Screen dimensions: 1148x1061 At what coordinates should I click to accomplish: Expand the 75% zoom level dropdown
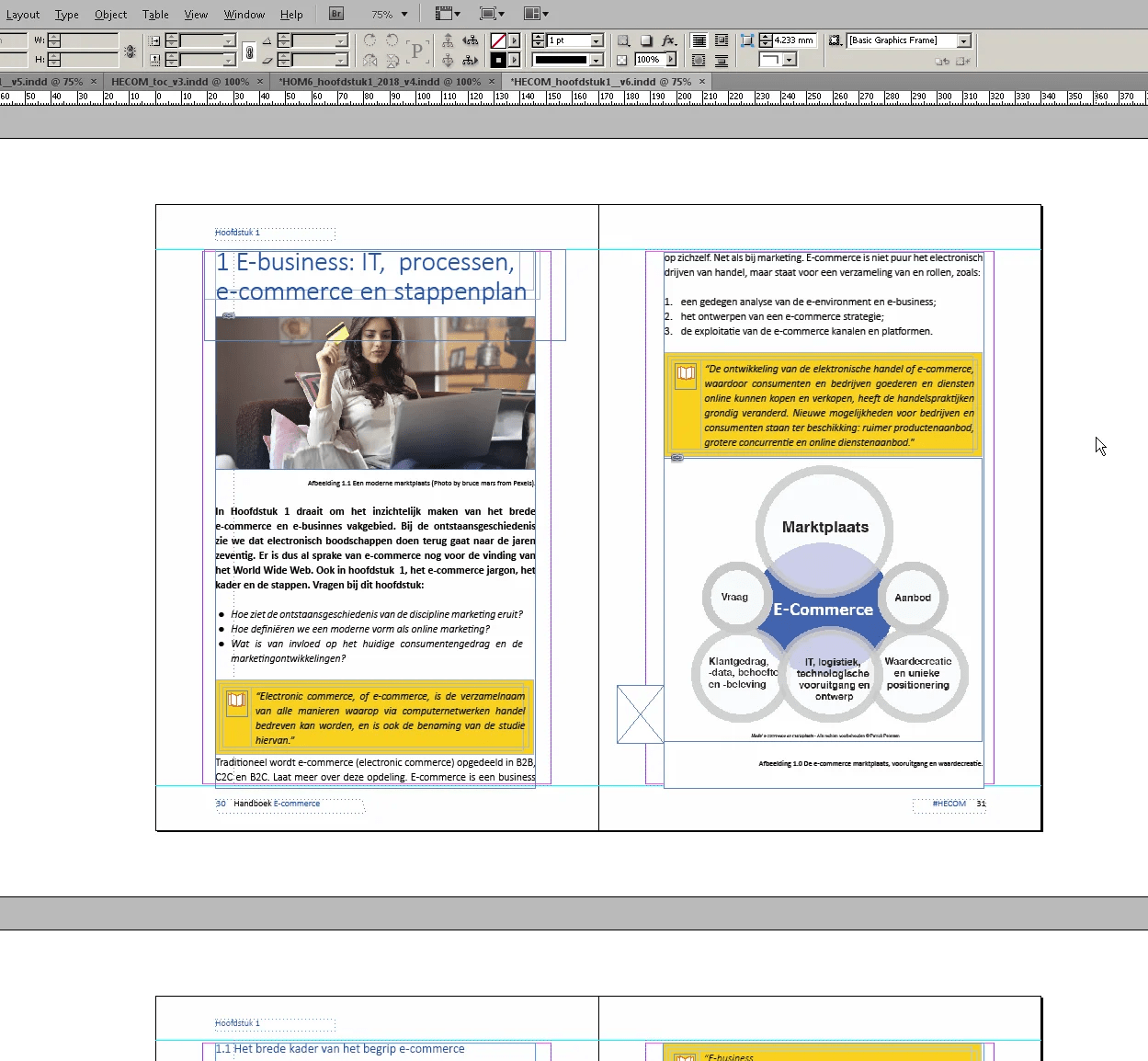[404, 14]
